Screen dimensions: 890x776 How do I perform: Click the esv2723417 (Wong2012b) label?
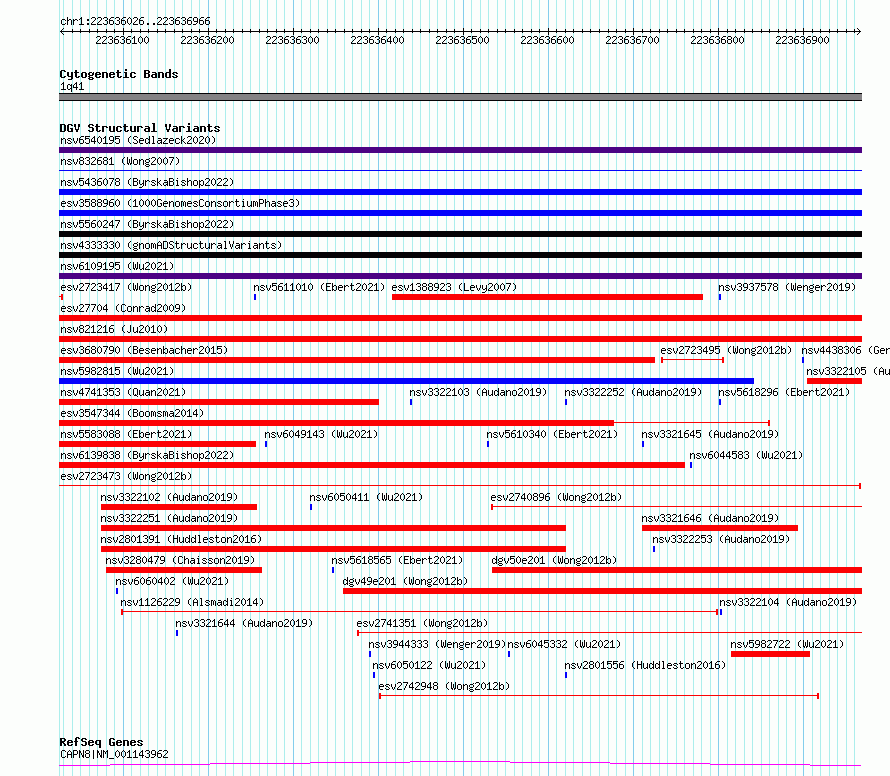pyautogui.click(x=126, y=287)
